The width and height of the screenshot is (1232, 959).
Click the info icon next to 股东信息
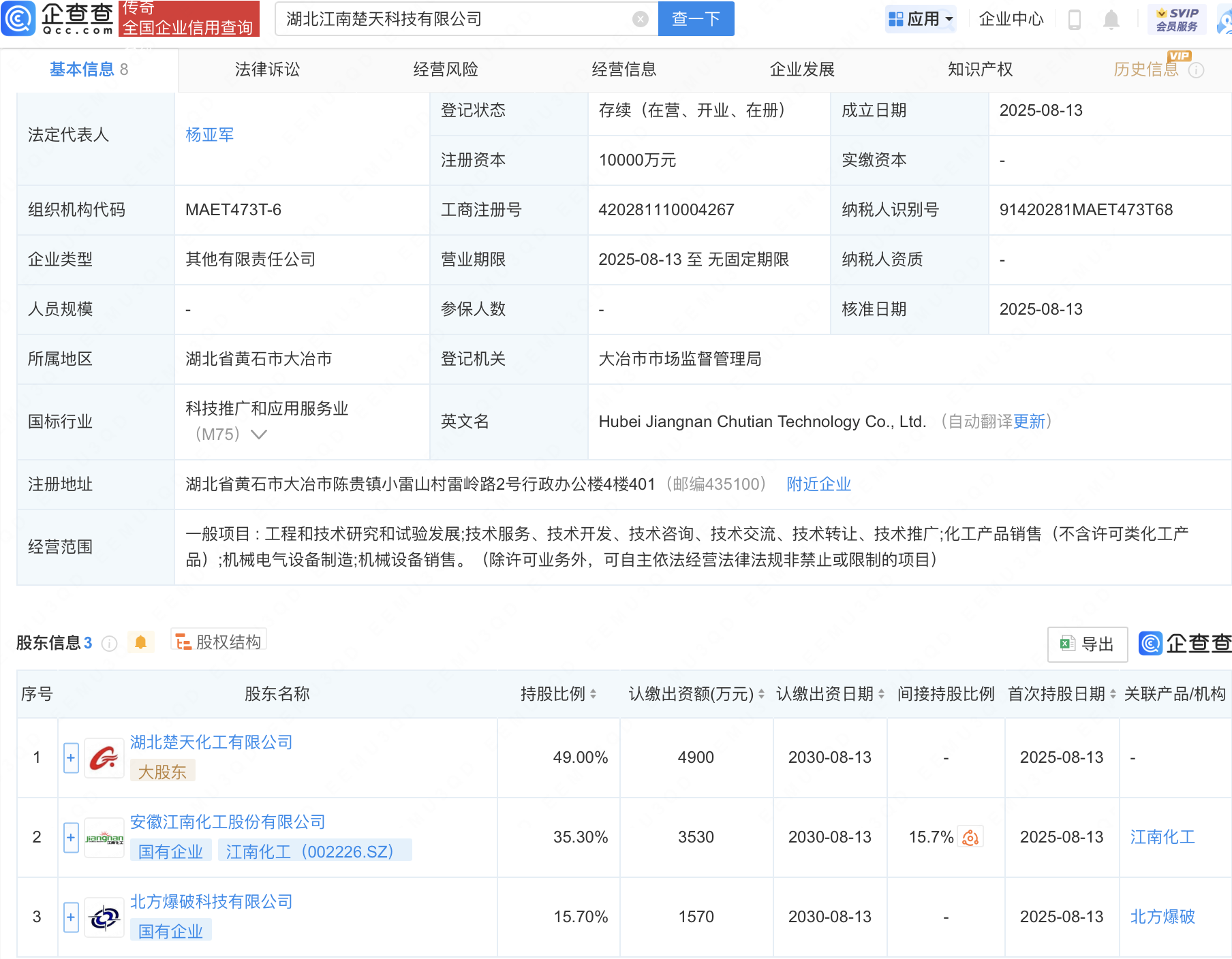coord(109,643)
